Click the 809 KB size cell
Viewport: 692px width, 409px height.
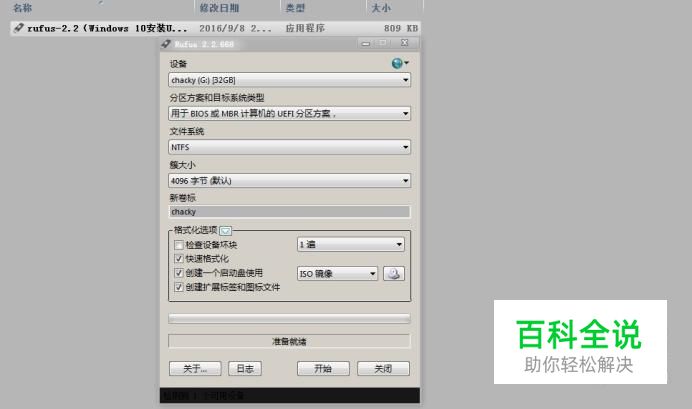(x=401, y=28)
